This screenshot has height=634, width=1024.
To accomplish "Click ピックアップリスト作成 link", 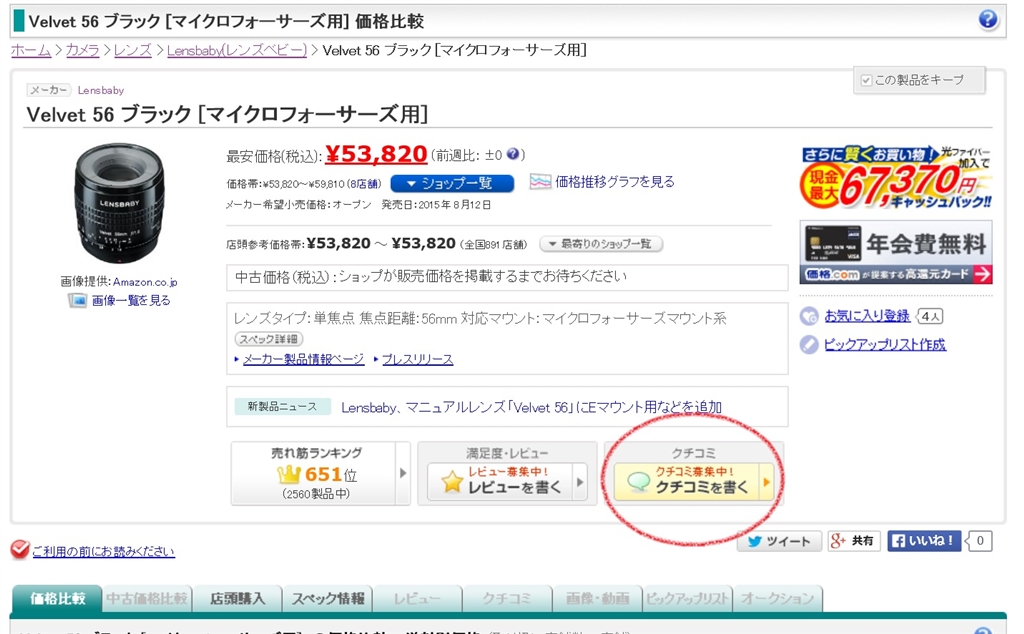I will [x=885, y=345].
